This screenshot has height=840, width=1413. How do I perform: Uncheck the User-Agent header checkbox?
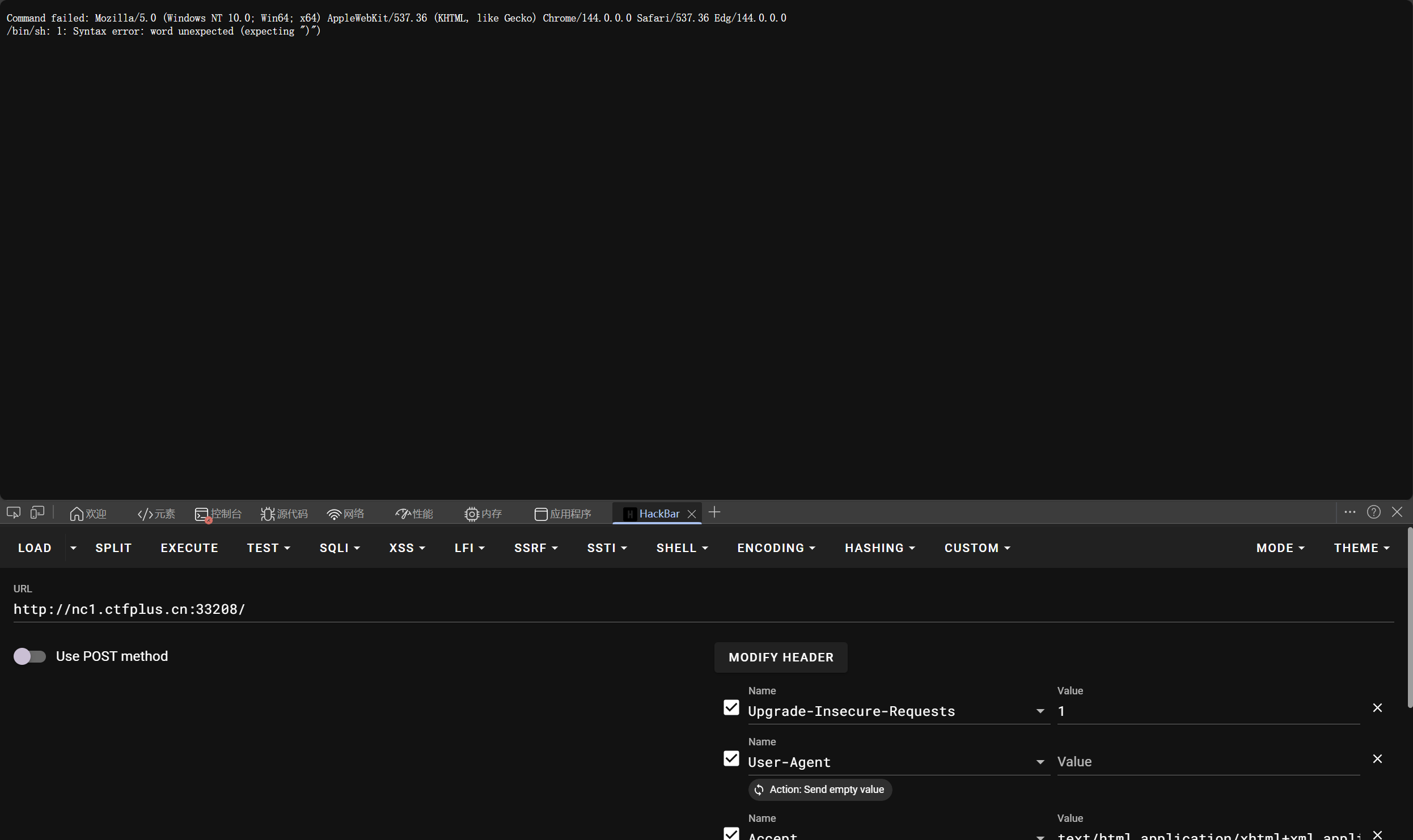[x=731, y=758]
